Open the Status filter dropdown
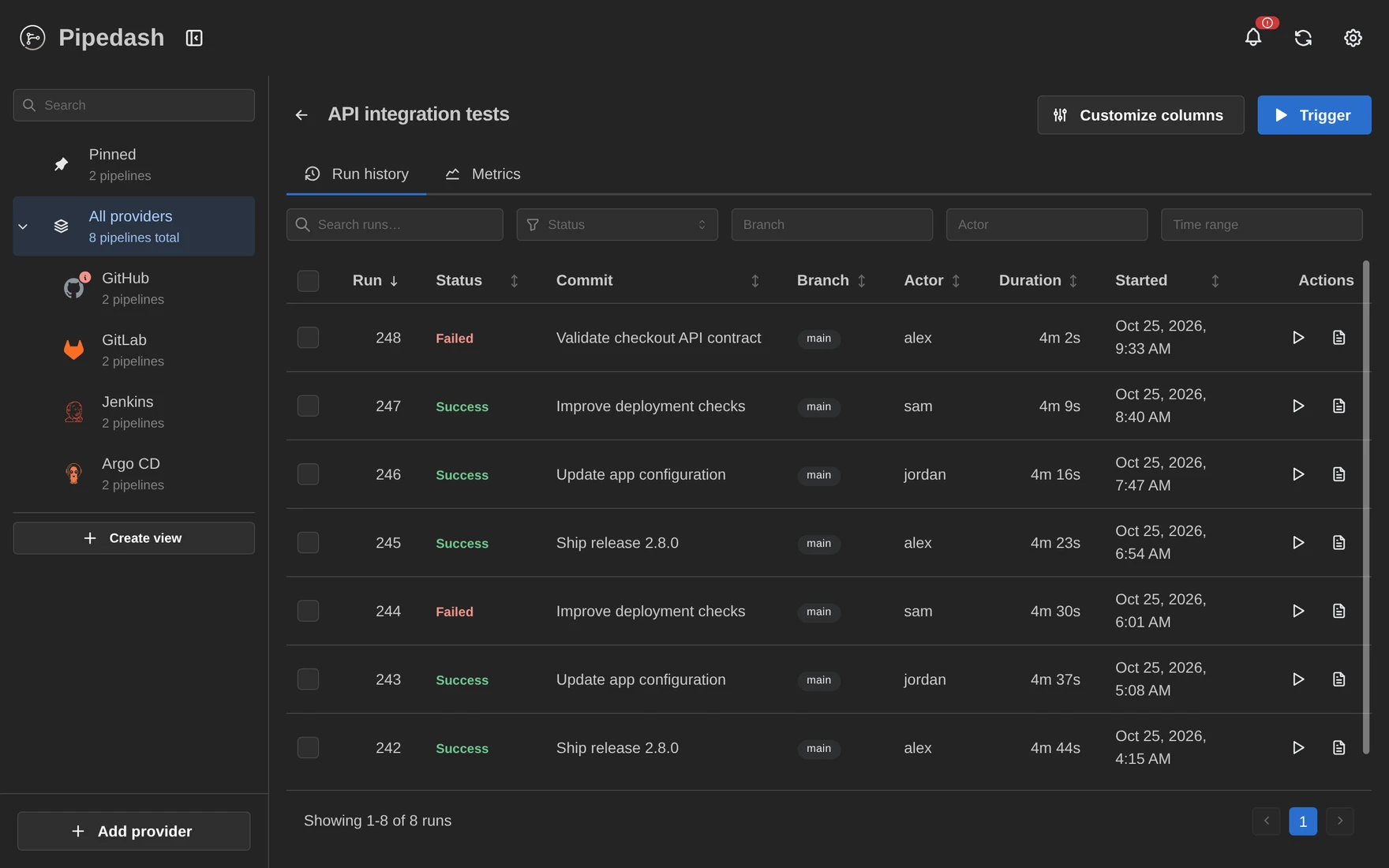The width and height of the screenshot is (1389, 868). (x=617, y=225)
